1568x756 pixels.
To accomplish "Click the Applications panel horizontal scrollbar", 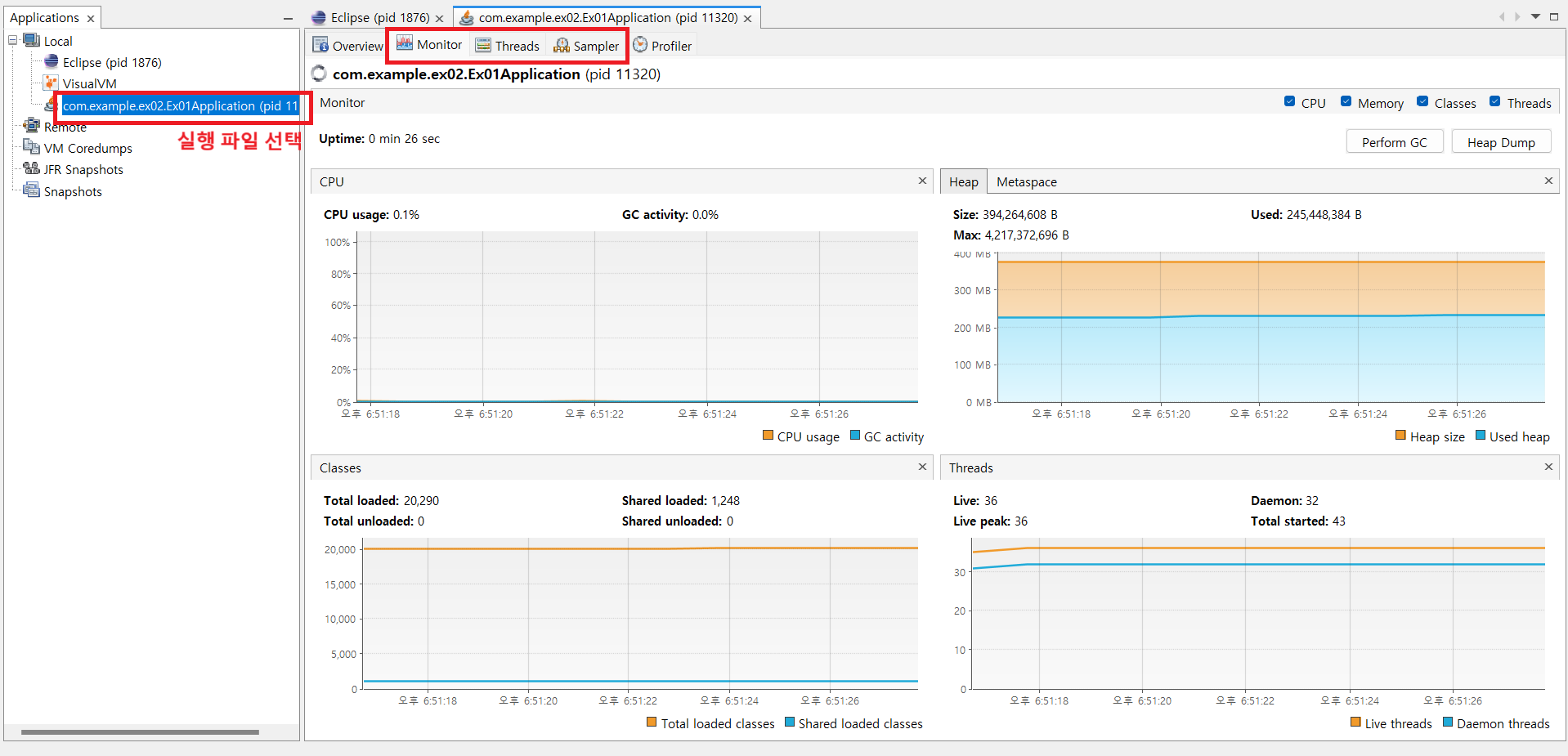I will point(140,732).
